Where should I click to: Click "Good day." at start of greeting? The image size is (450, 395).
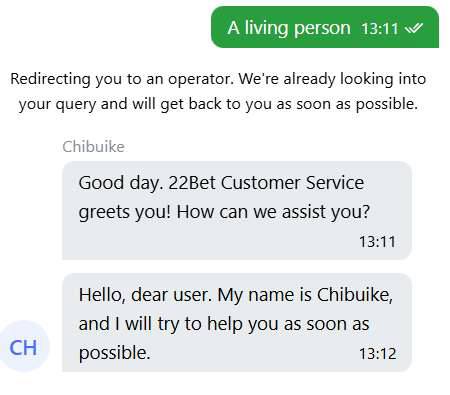tap(121, 183)
